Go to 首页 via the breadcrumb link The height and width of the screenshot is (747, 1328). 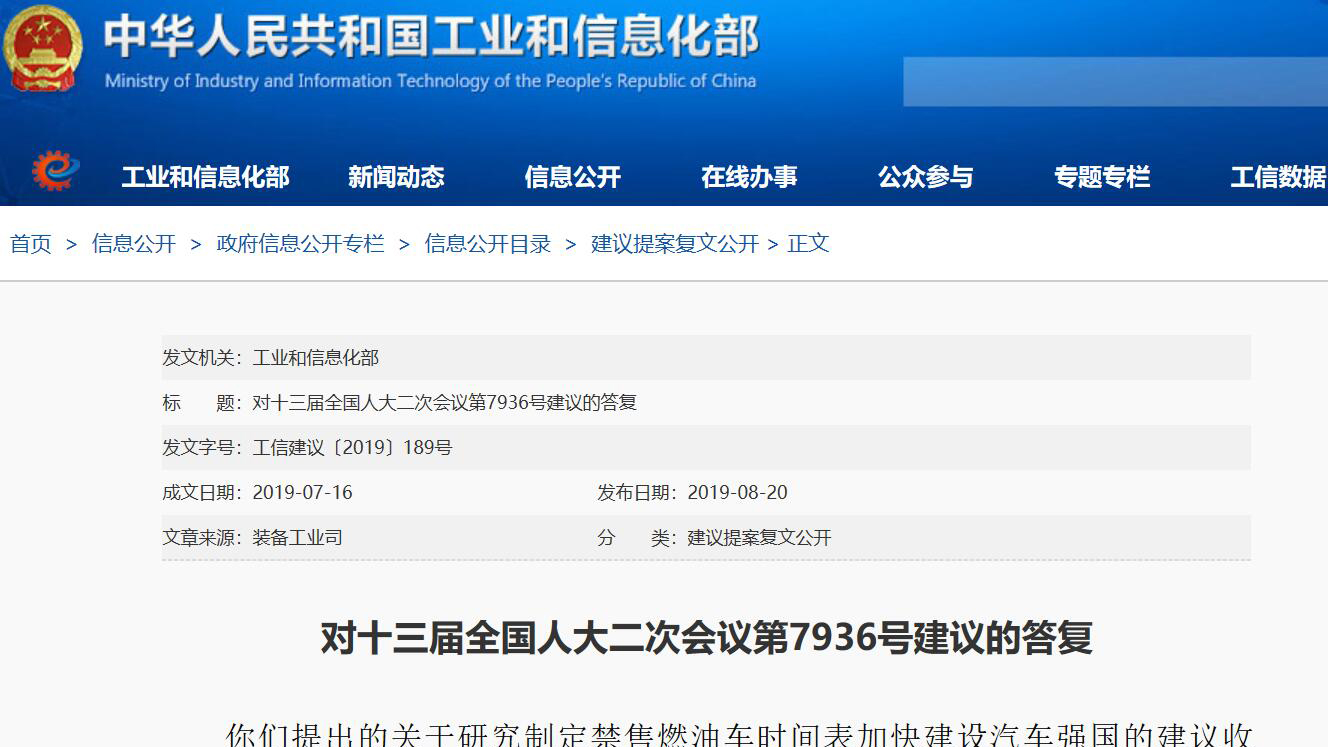[29, 243]
